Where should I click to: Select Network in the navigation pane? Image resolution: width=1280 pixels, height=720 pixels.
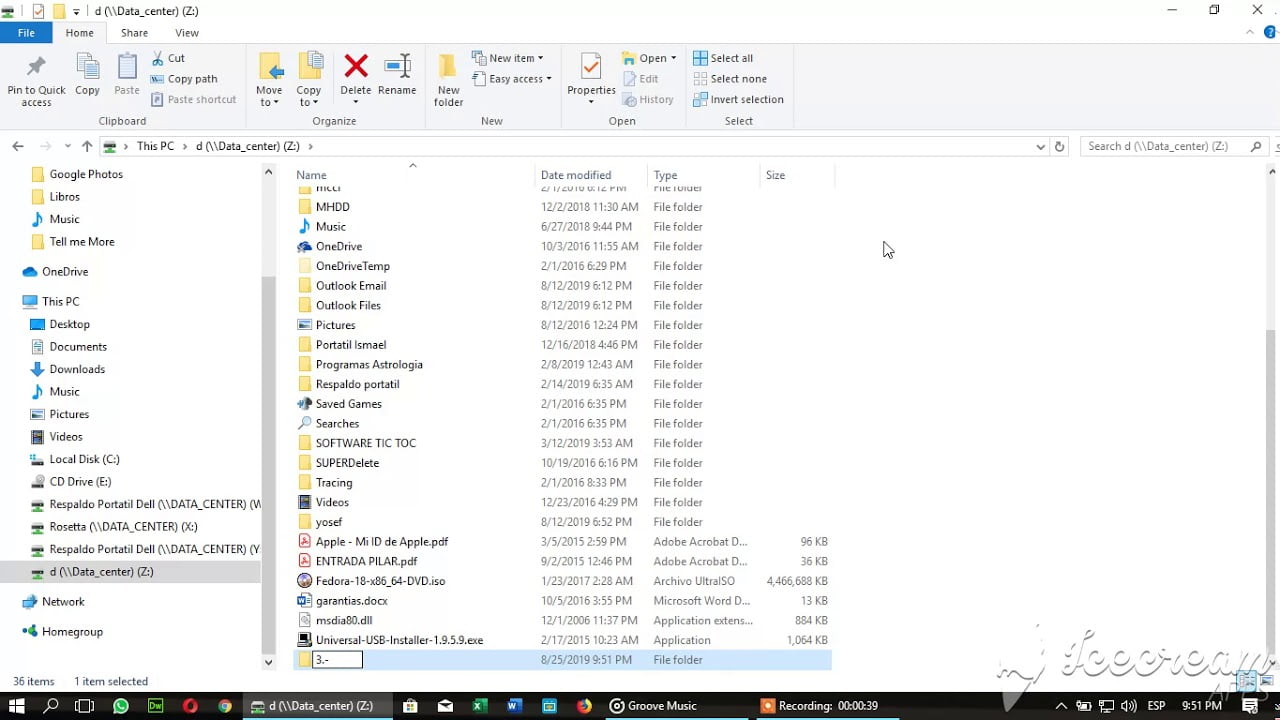(x=63, y=602)
